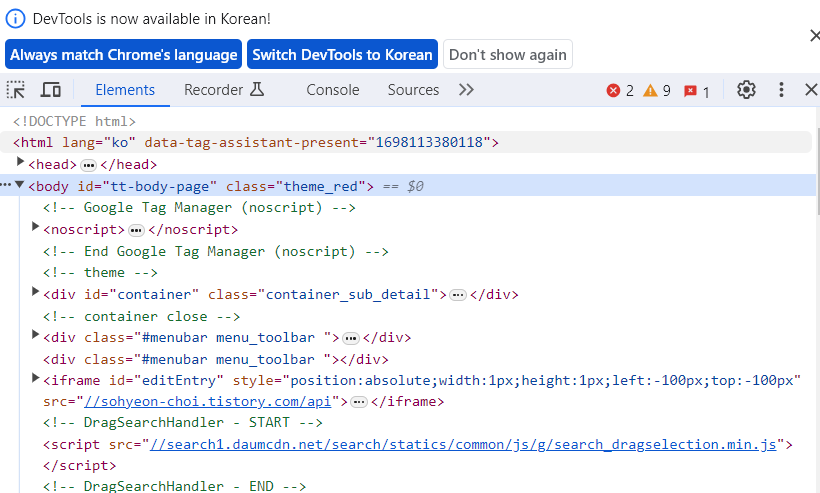820x493 pixels.
Task: Activate the inspect element picker icon
Action: pos(16,90)
